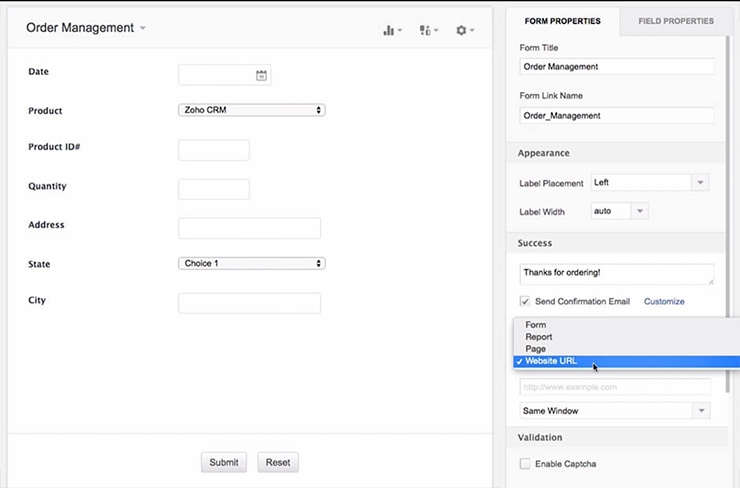Focus the Quantity input field

pos(214,189)
